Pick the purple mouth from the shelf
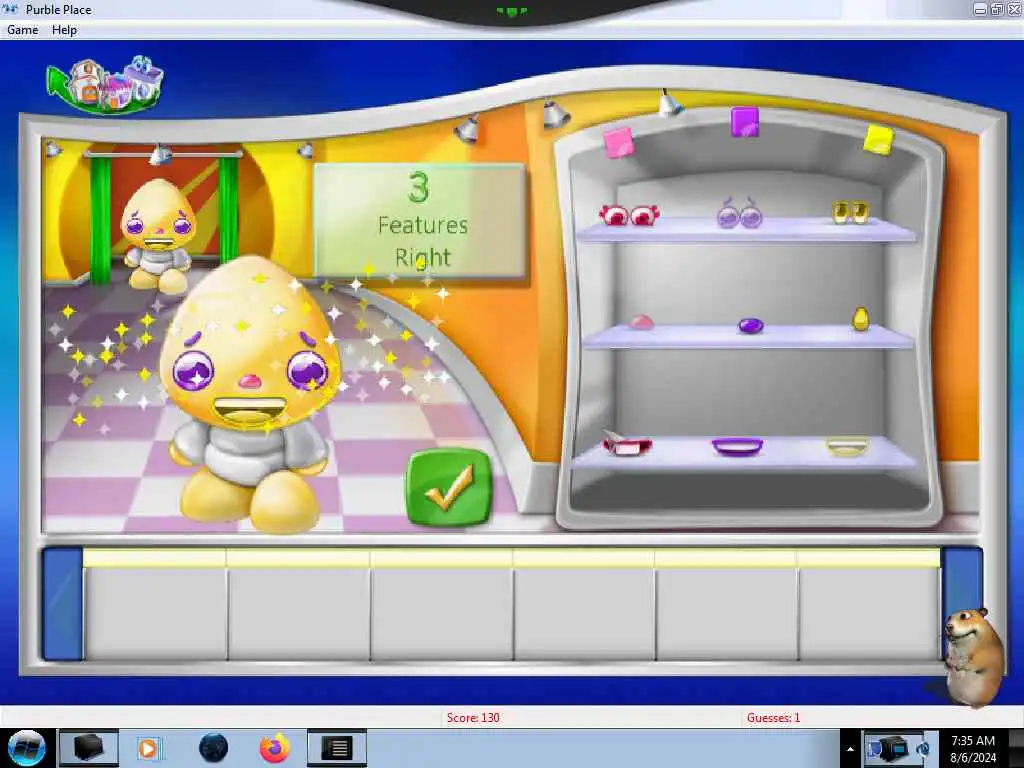The height and width of the screenshot is (768, 1024). (737, 447)
